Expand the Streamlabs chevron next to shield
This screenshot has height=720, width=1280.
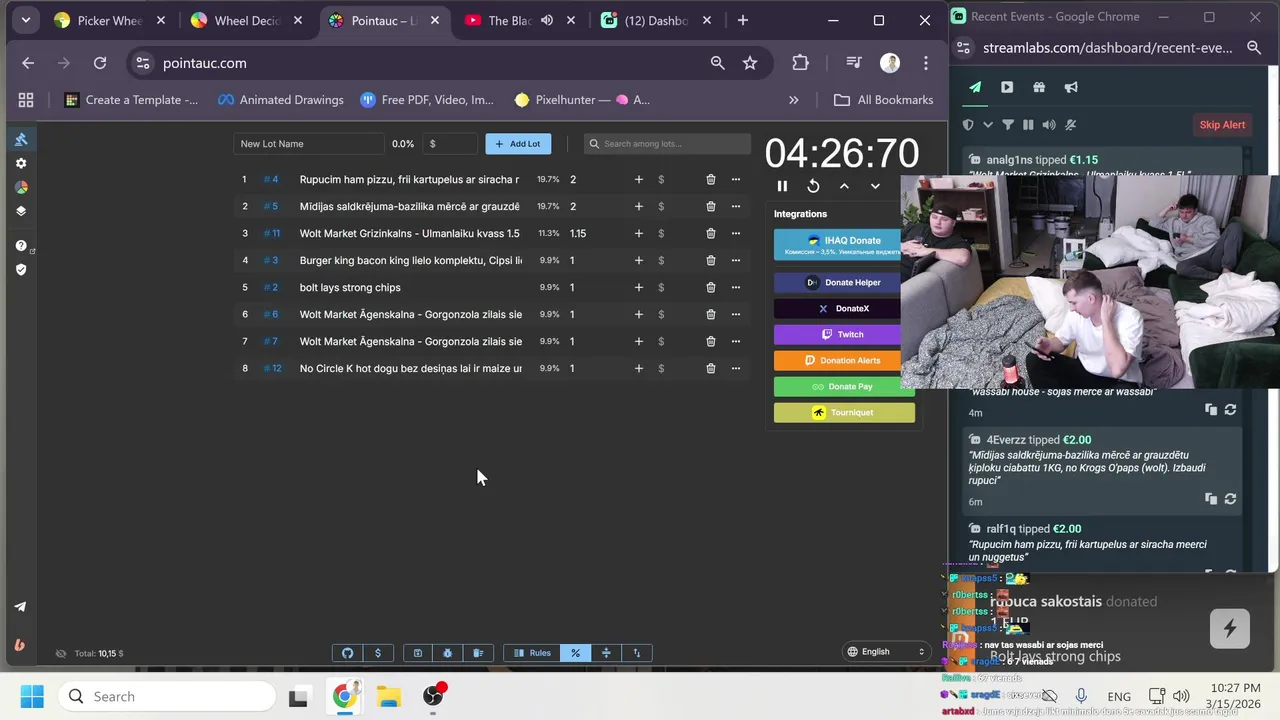[988, 125]
